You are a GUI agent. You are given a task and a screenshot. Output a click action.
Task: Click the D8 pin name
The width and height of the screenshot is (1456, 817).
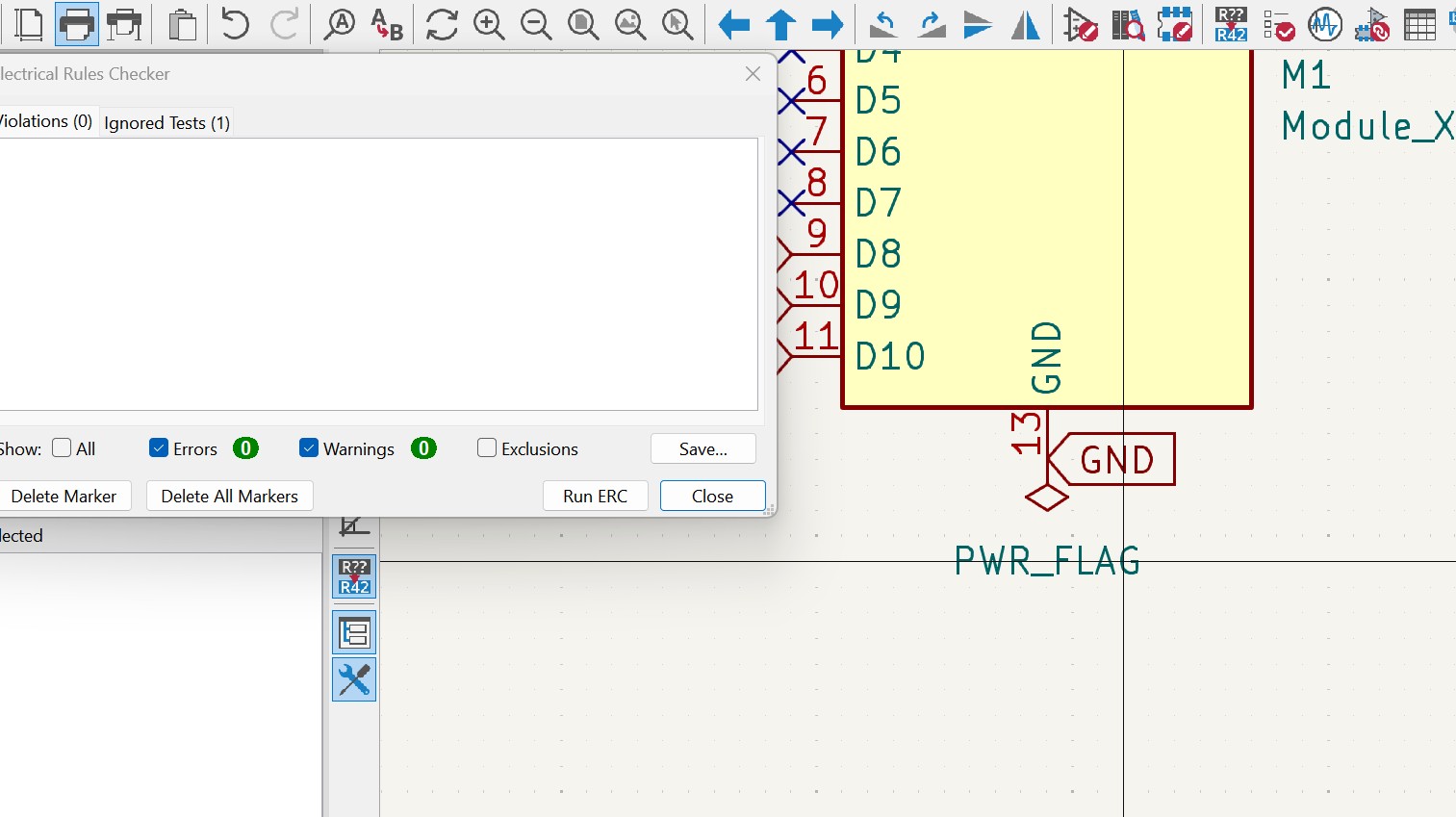pos(879,254)
